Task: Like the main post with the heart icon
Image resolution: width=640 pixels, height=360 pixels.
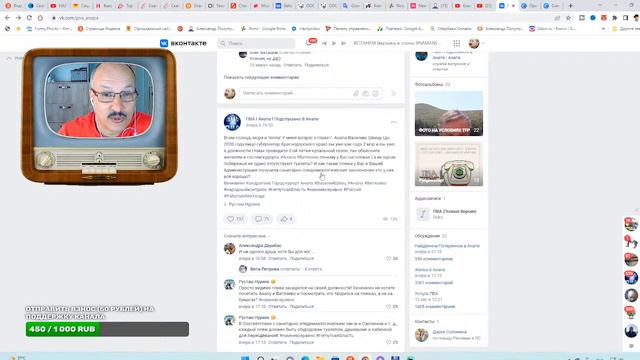Action: (x=235, y=219)
